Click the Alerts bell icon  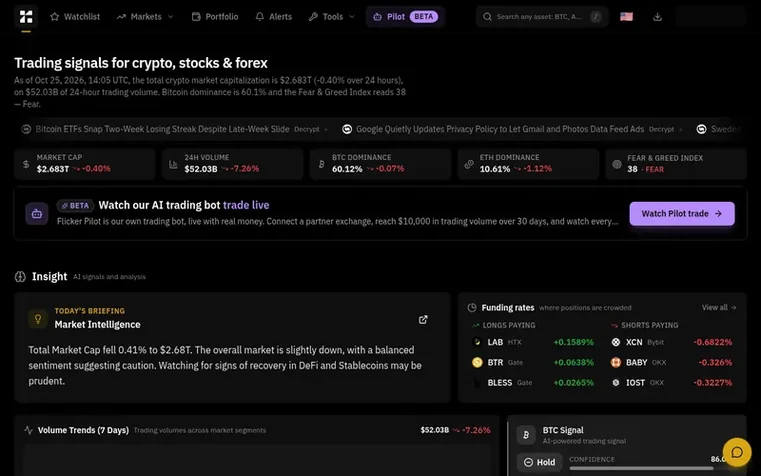click(260, 17)
